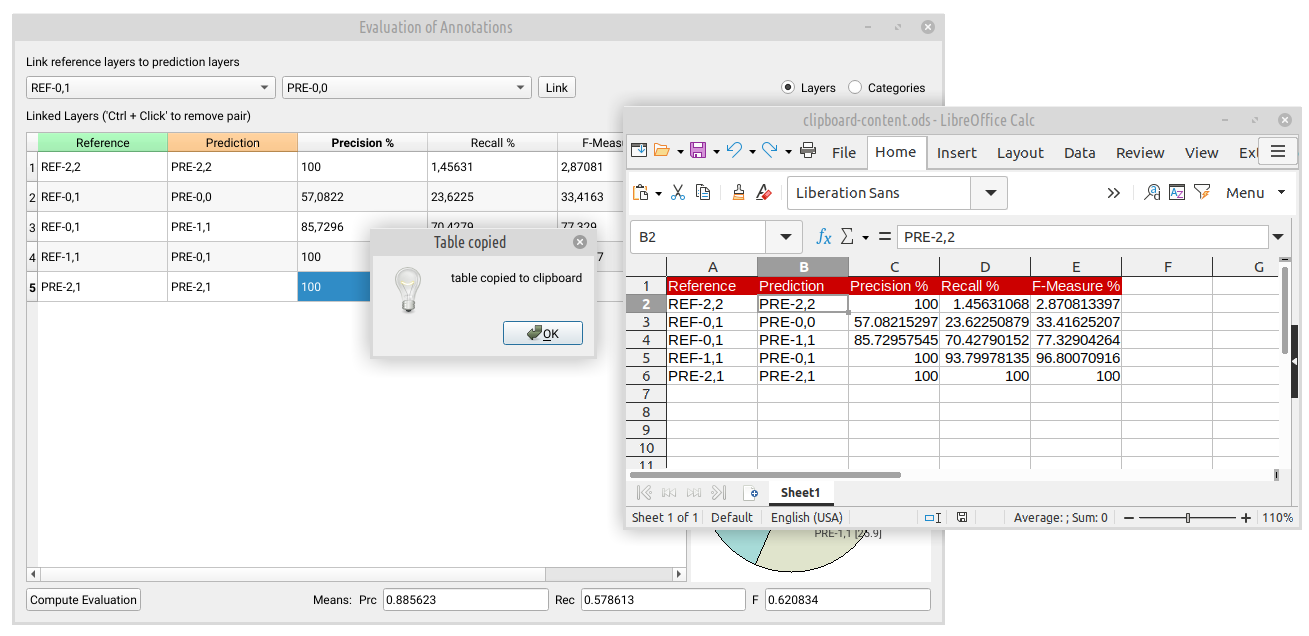
Task: Click the Rec mean value field
Action: 662,600
